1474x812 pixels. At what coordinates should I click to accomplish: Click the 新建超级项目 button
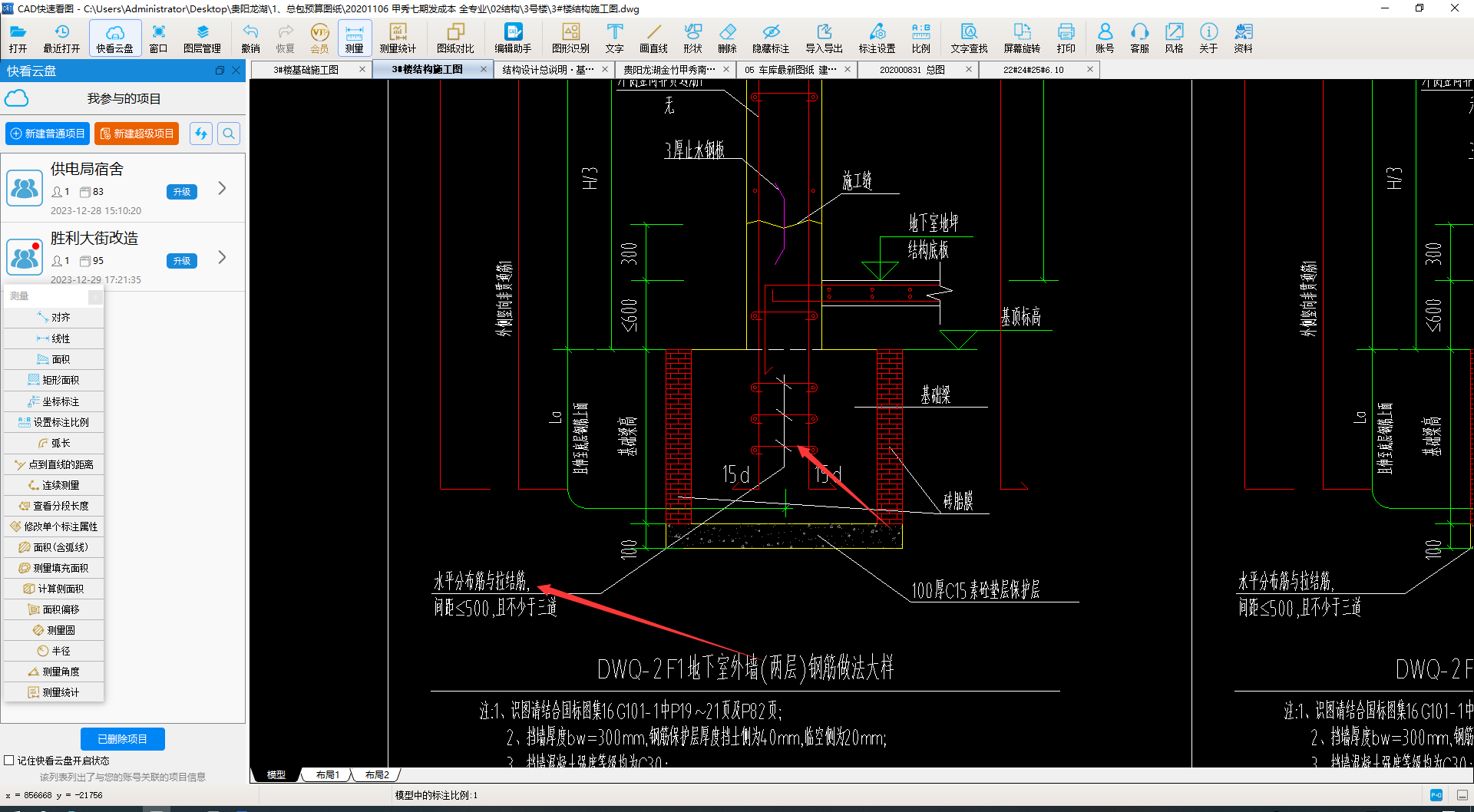(x=137, y=134)
